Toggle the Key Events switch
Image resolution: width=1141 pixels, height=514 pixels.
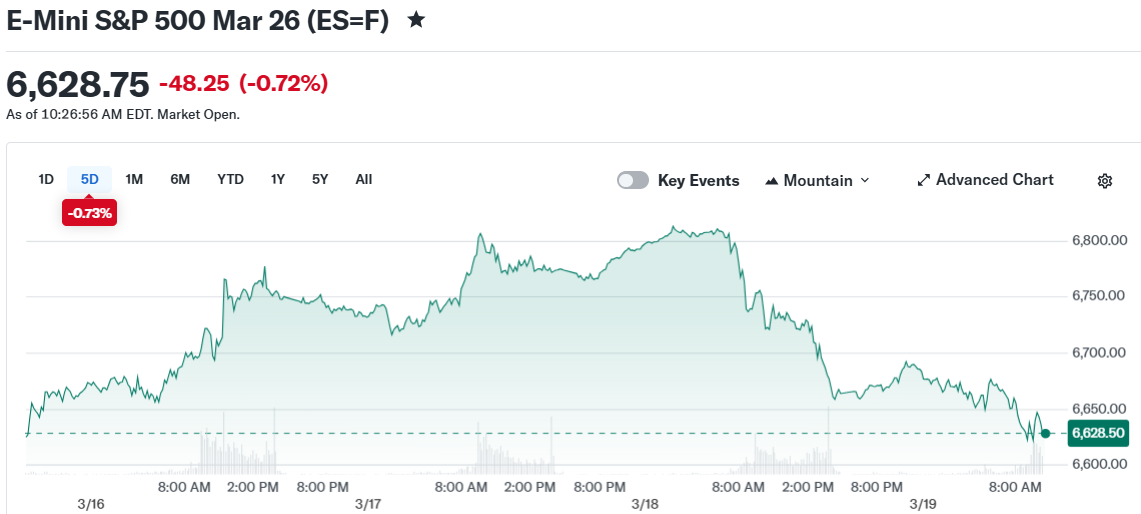[x=632, y=181]
